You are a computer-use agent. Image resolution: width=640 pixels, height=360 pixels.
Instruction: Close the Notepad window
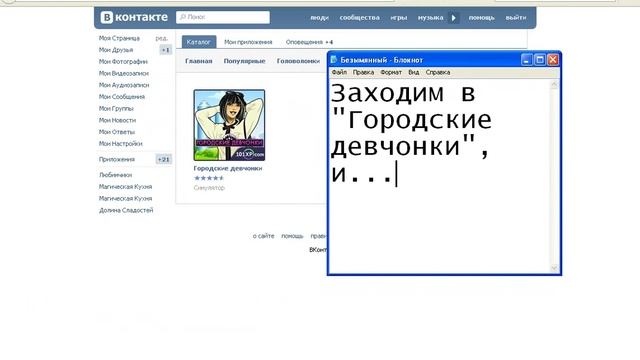pyautogui.click(x=553, y=60)
